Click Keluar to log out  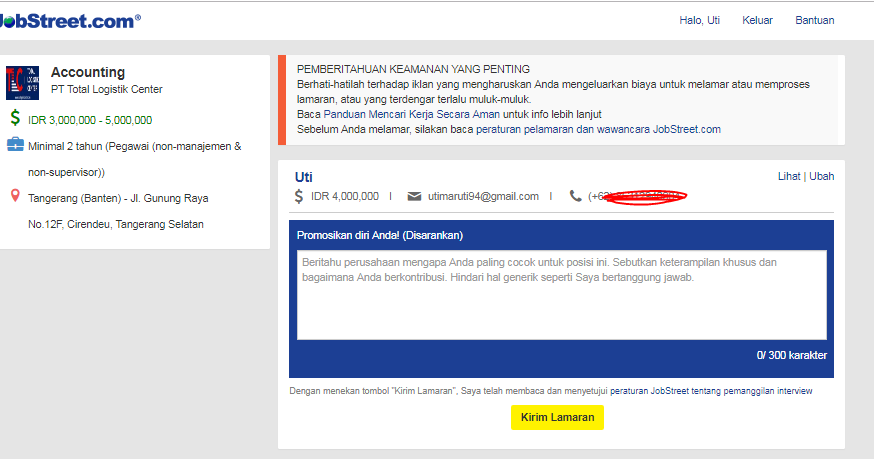point(757,21)
